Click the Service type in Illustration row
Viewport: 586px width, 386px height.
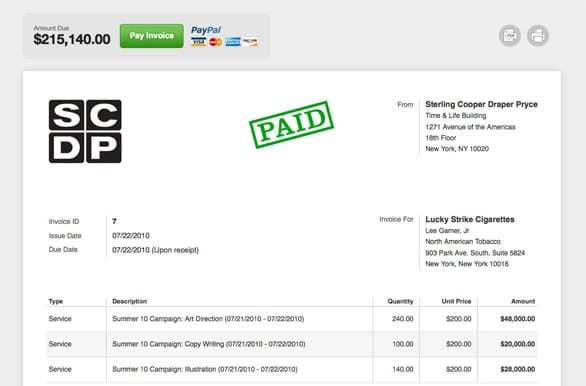(x=60, y=369)
